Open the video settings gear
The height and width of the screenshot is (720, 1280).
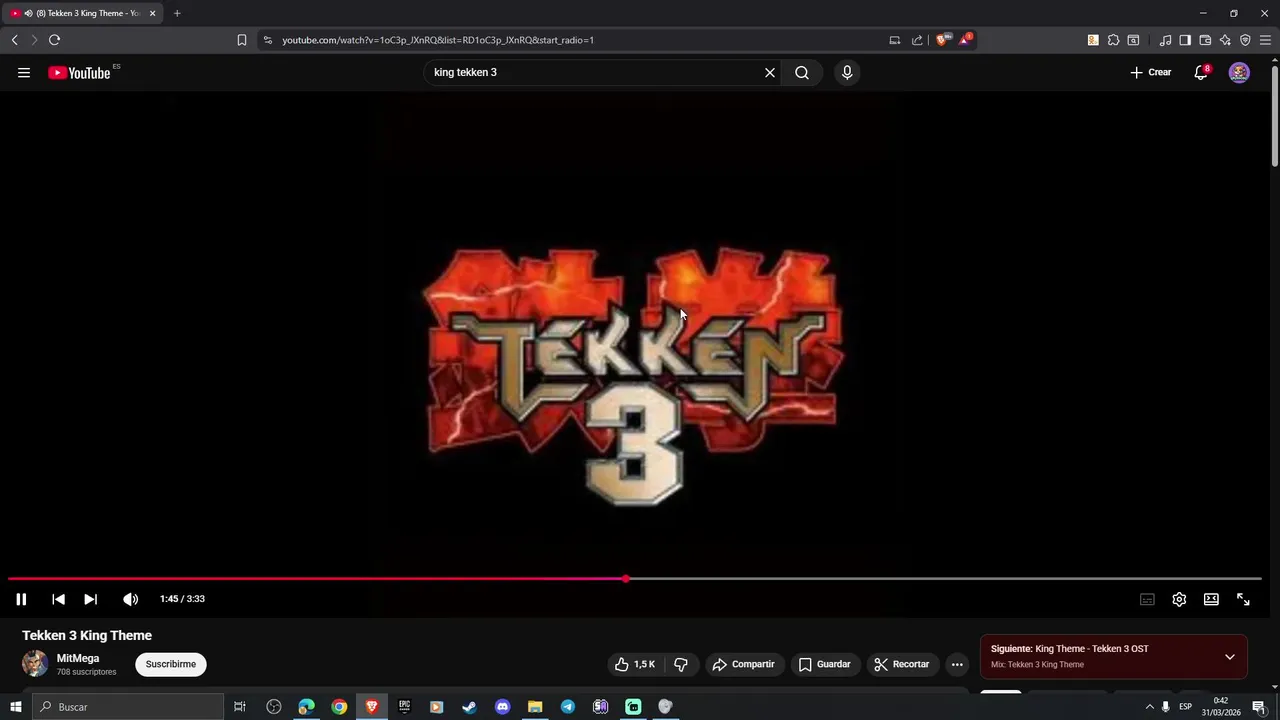(x=1179, y=599)
